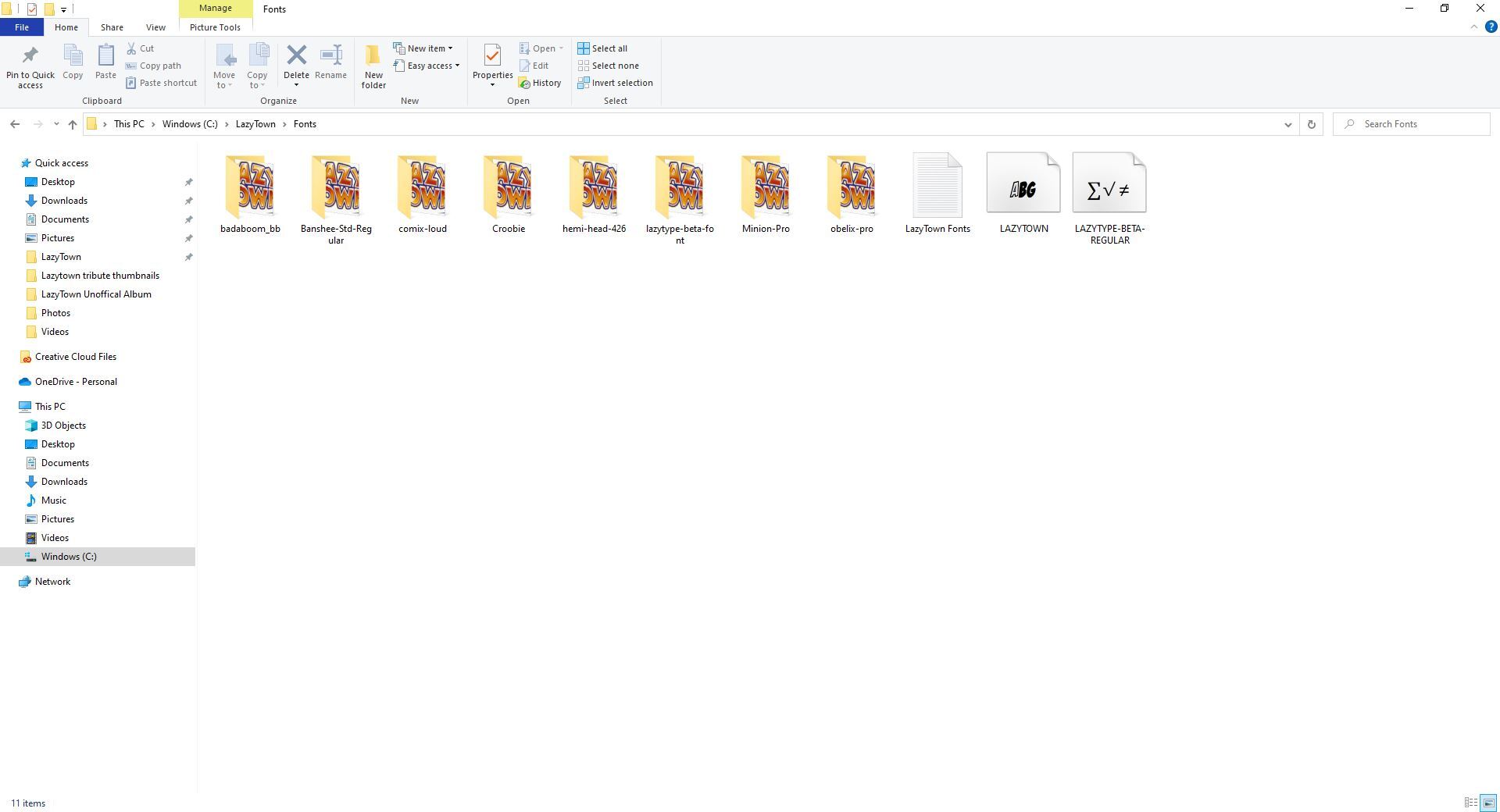1500x812 pixels.
Task: Go up one folder level
Action: (73, 124)
